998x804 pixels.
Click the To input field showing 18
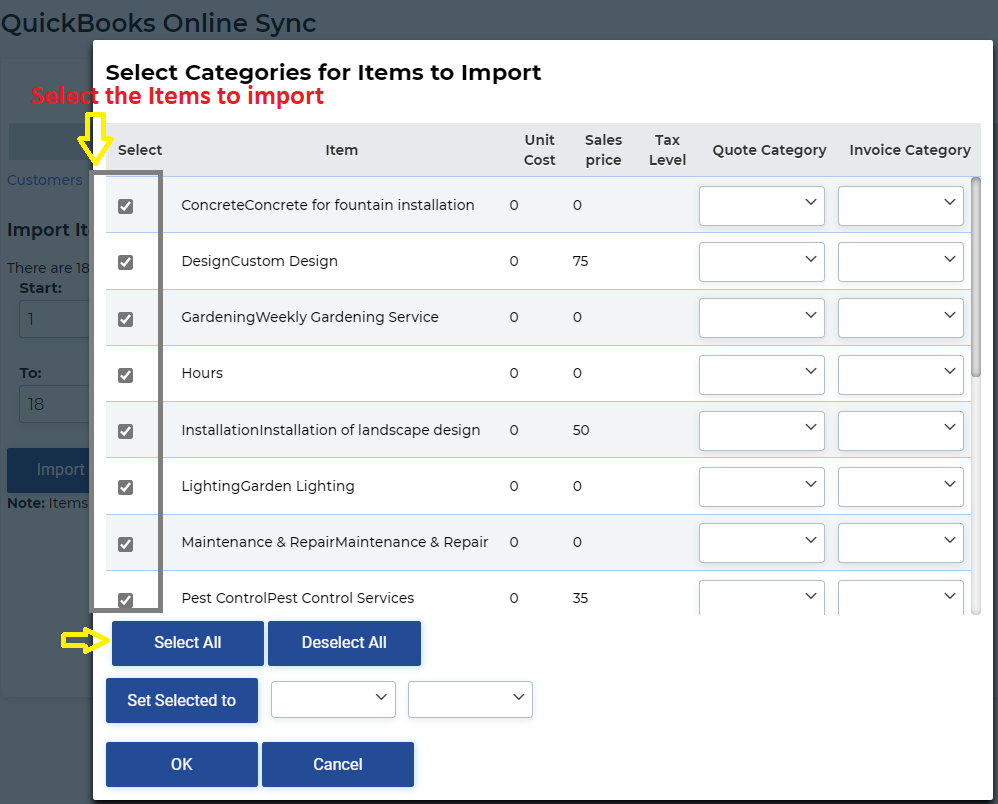point(56,404)
